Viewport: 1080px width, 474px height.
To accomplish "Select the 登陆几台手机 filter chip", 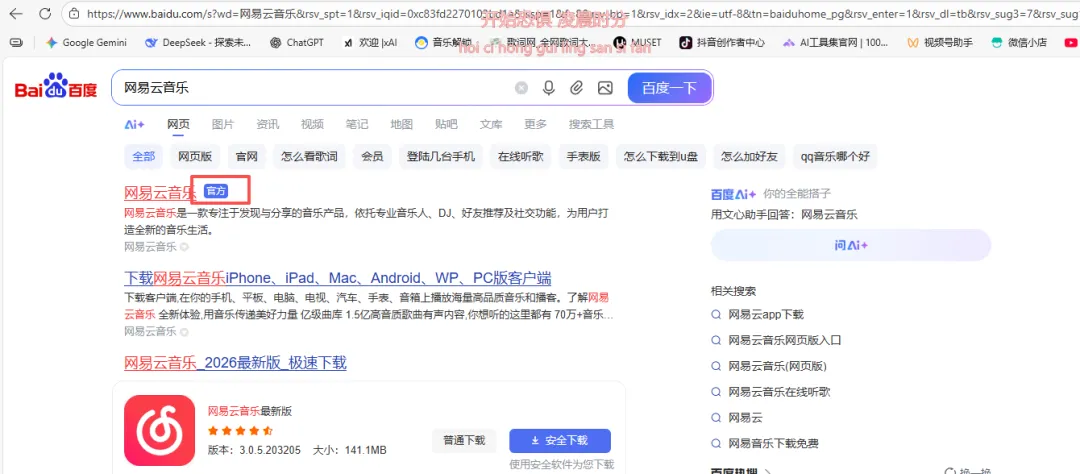I will click(441, 156).
